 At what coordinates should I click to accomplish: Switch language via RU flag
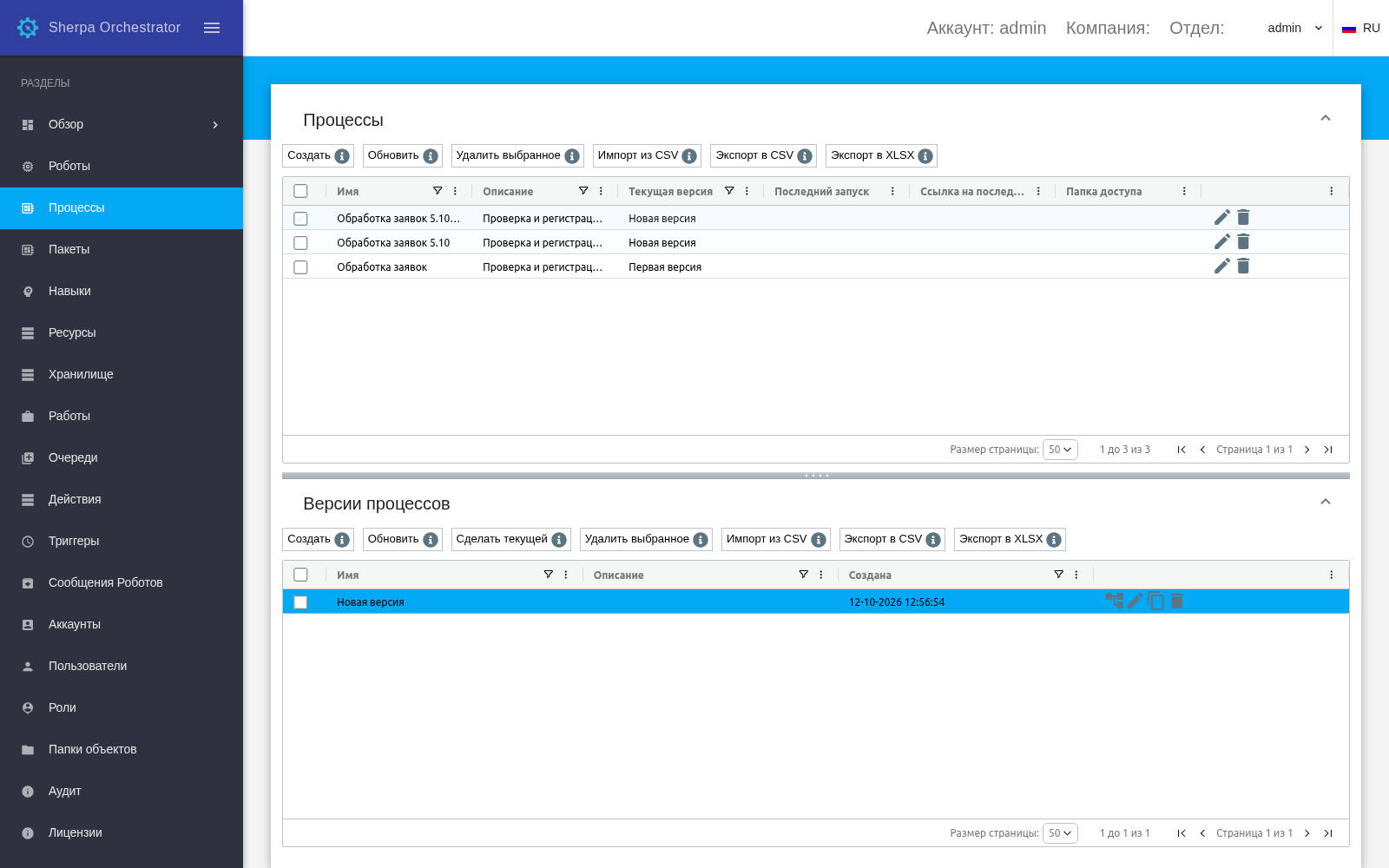coord(1361,28)
